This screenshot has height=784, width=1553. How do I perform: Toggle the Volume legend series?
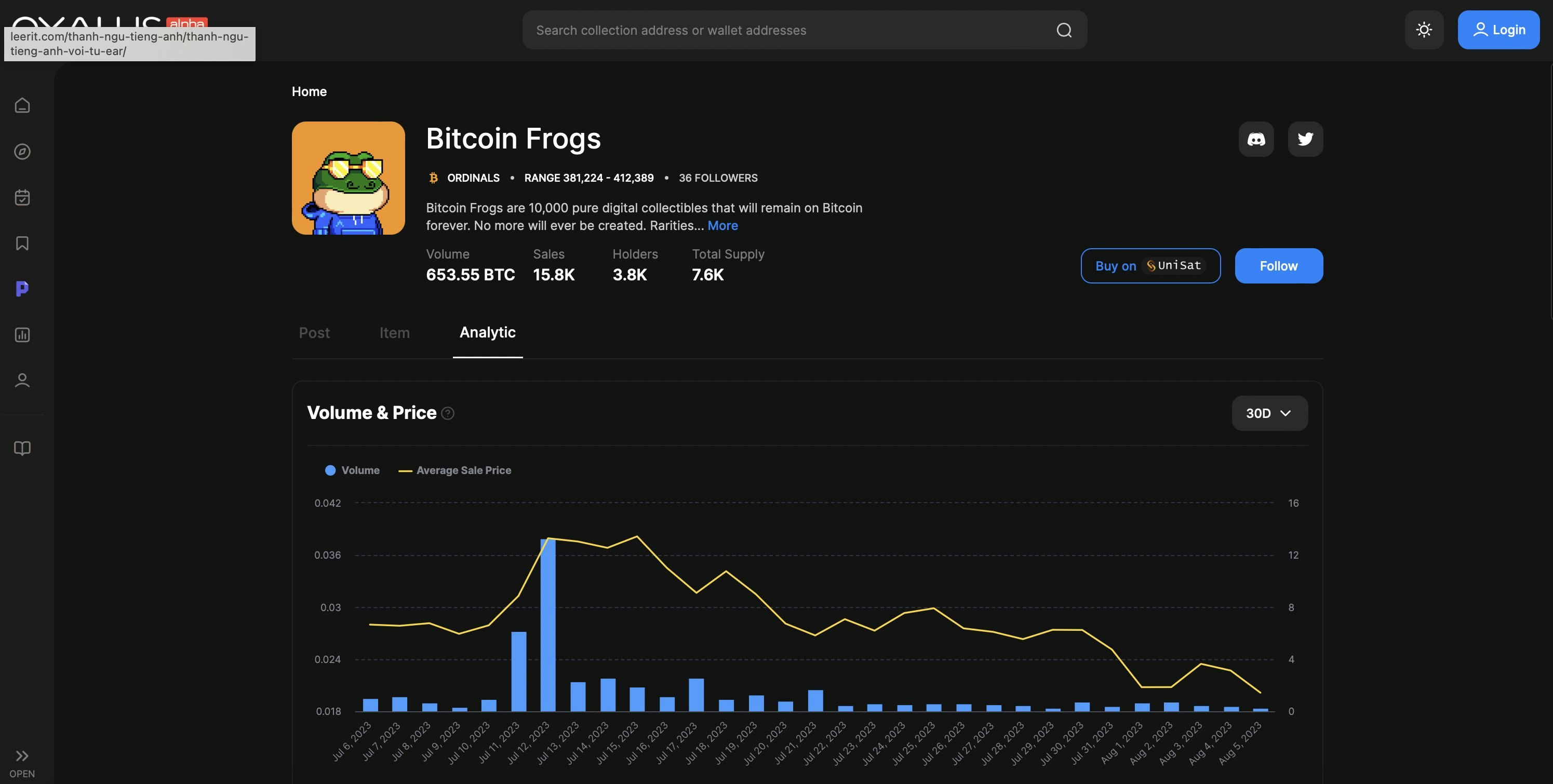[x=352, y=470]
